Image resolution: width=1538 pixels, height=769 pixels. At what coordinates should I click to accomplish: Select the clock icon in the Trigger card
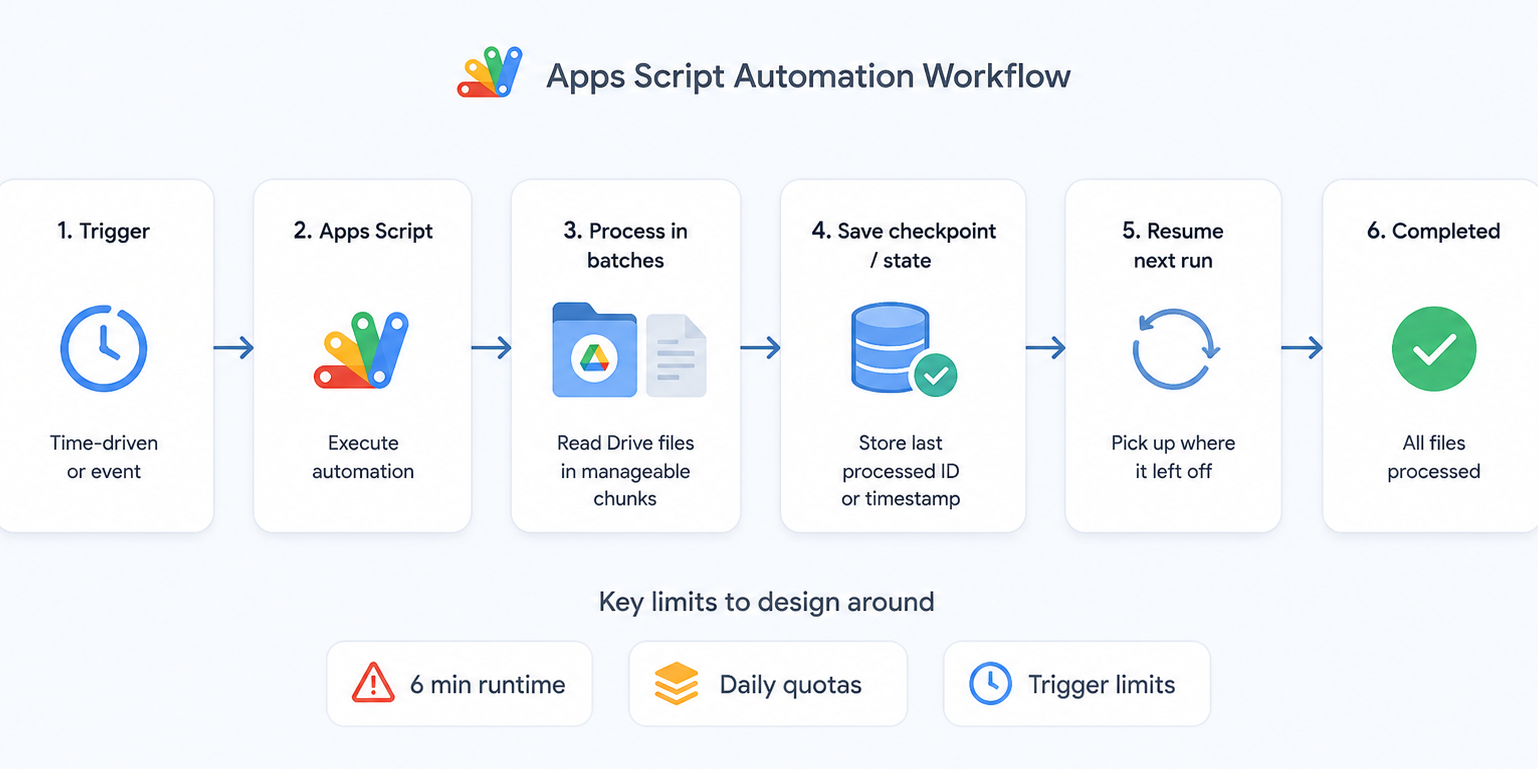click(x=104, y=348)
